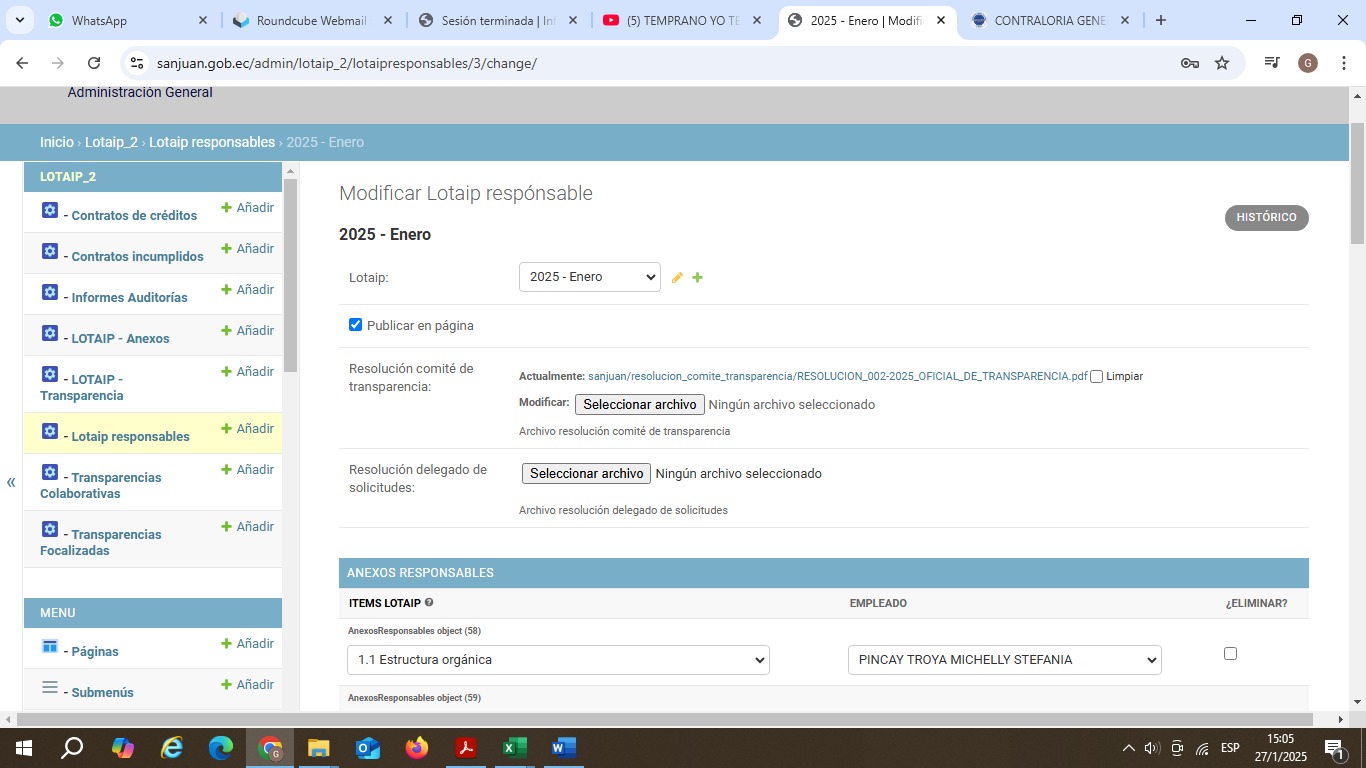This screenshot has height=768, width=1366.
Task: Collapse the sidebar with the double-chevron icon
Action: [11, 483]
